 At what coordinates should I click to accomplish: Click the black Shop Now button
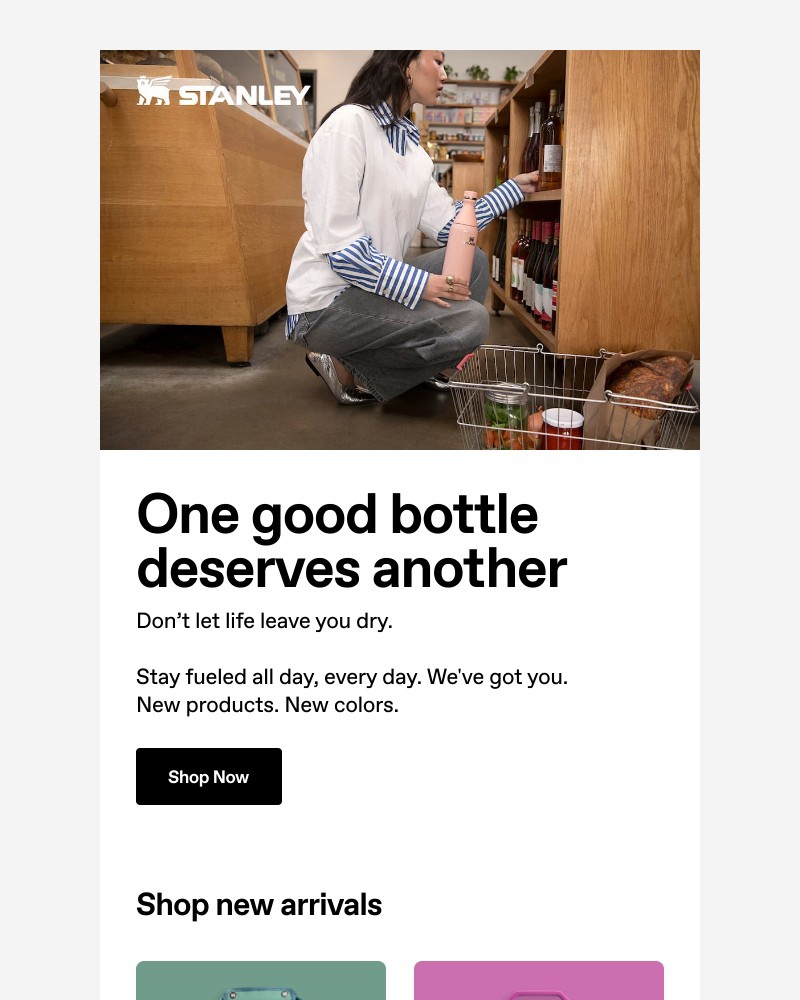(209, 776)
